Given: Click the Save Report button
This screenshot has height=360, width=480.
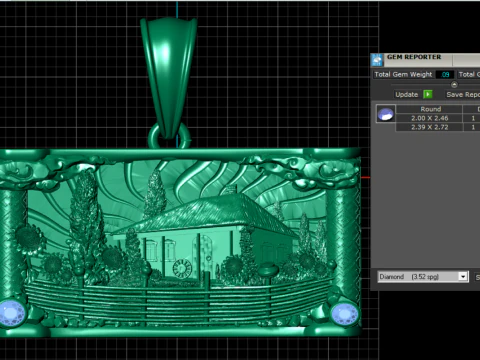Looking at the screenshot, I should (463, 94).
